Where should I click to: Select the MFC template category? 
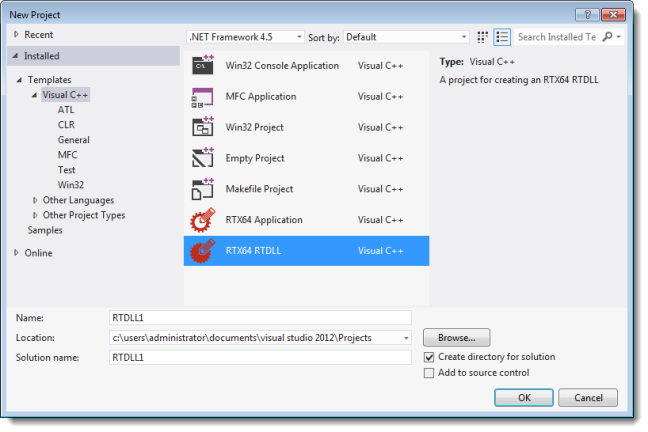click(x=67, y=155)
